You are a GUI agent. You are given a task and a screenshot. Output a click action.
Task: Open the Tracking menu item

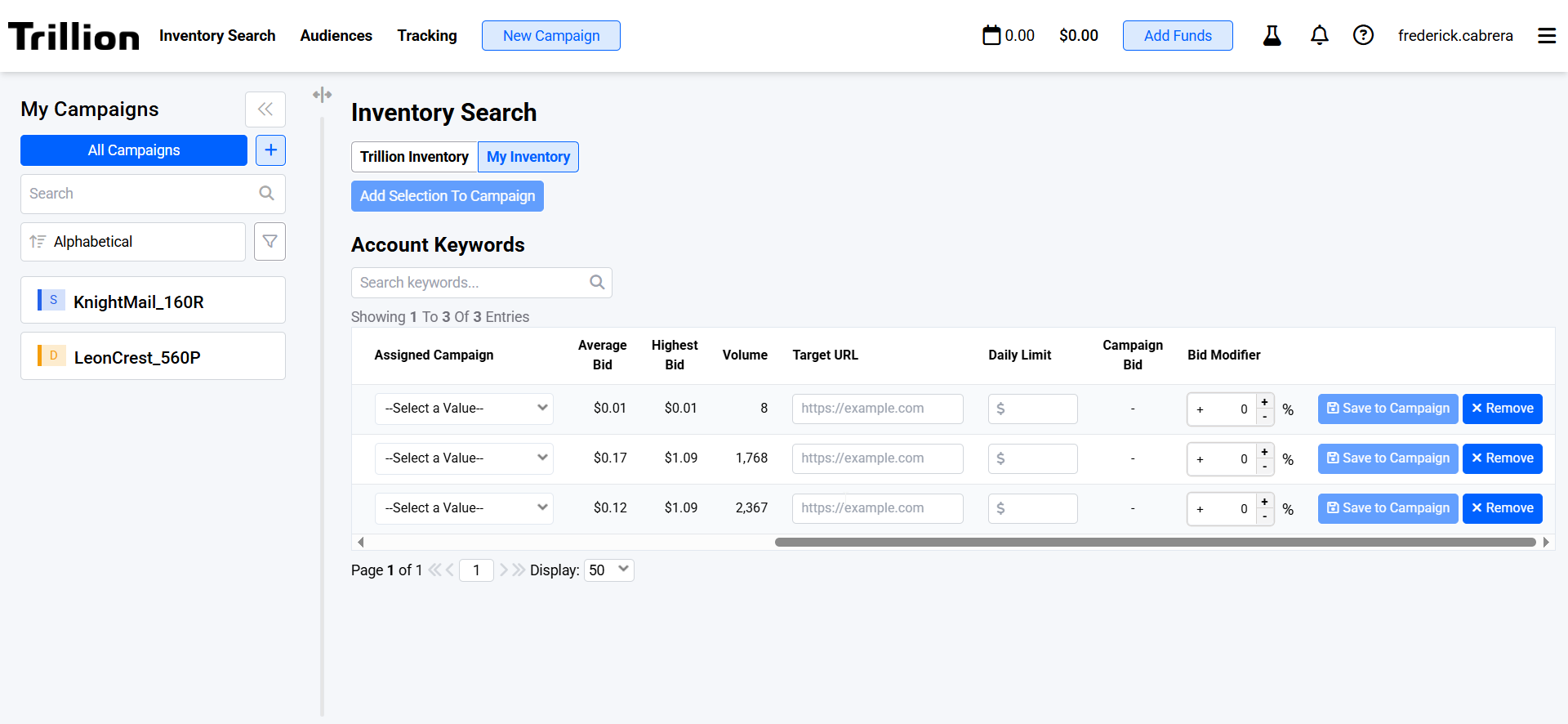[x=427, y=36]
